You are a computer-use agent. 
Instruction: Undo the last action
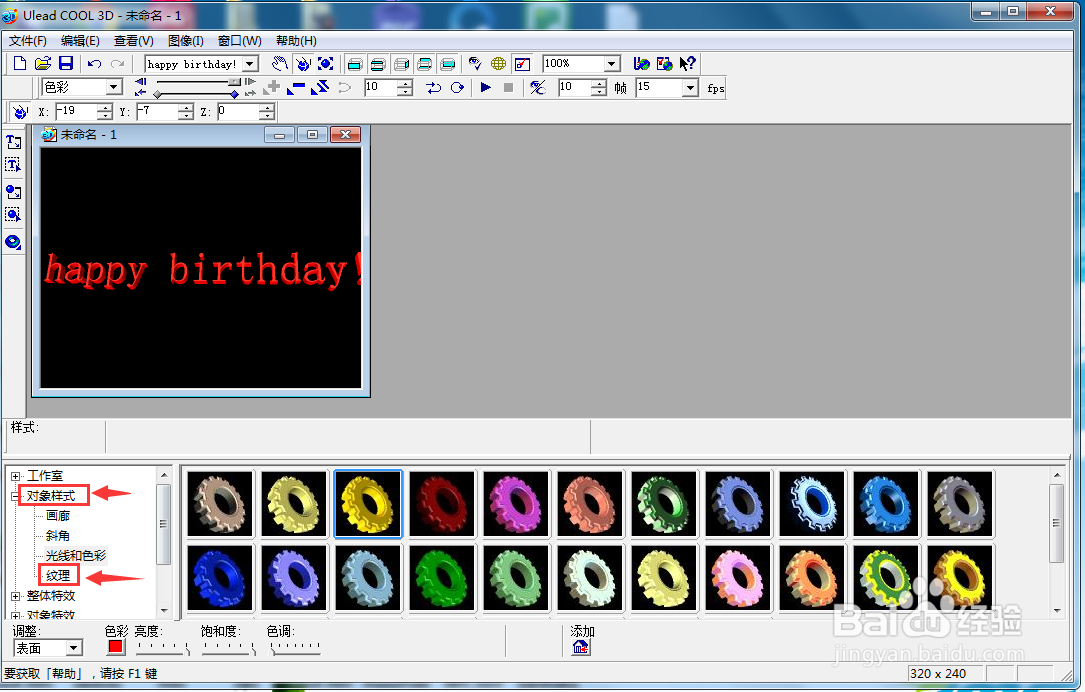coord(94,64)
